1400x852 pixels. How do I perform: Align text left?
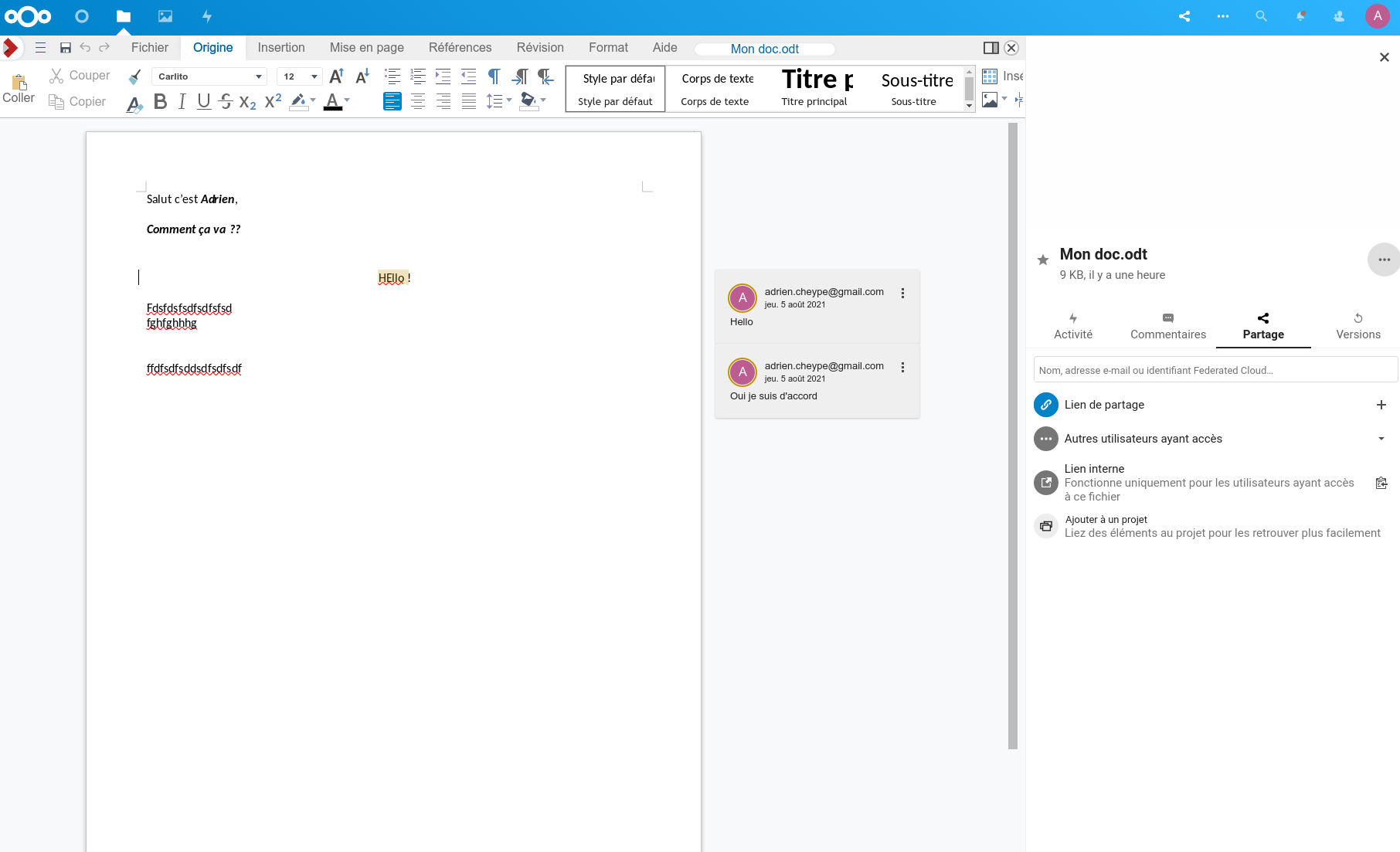pyautogui.click(x=392, y=101)
